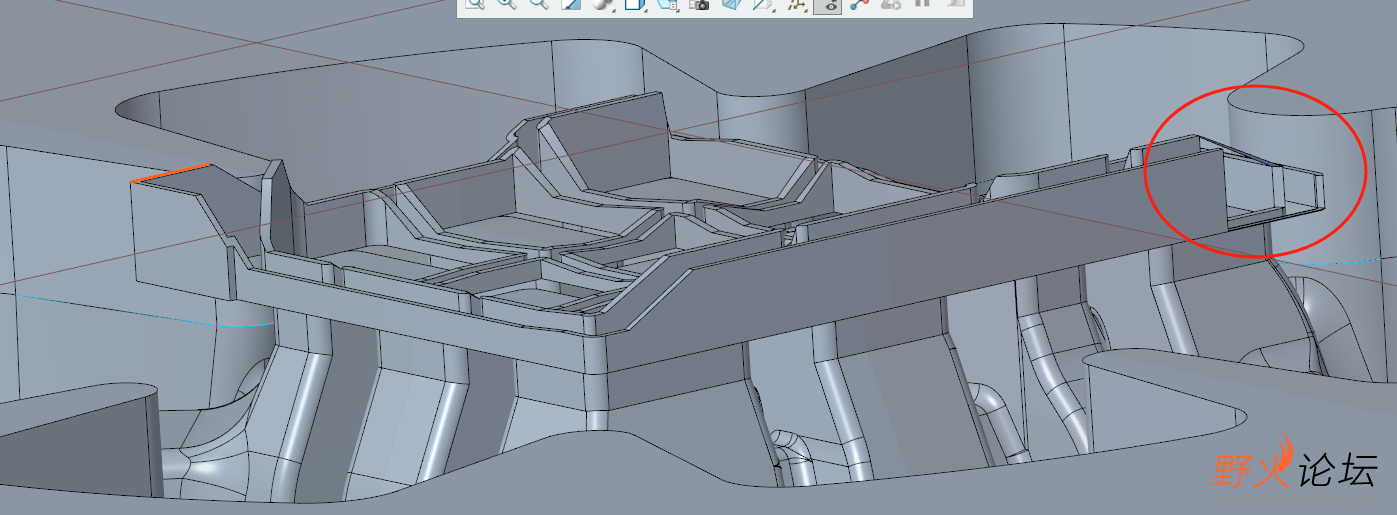This screenshot has width=1397, height=515.
Task: Click the Zoom Out magnifier icon
Action: [x=539, y=4]
